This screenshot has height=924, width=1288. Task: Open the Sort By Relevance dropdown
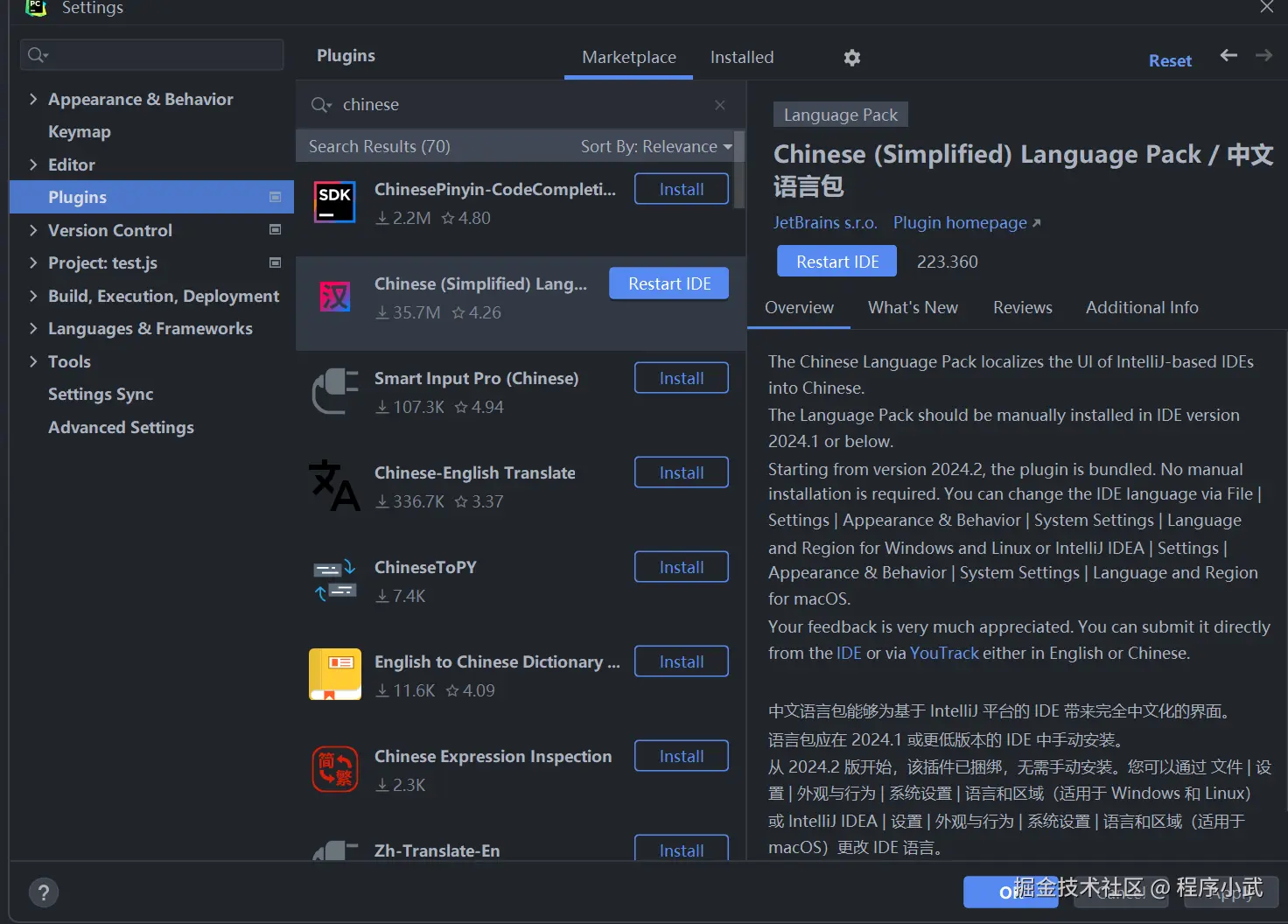tap(656, 146)
